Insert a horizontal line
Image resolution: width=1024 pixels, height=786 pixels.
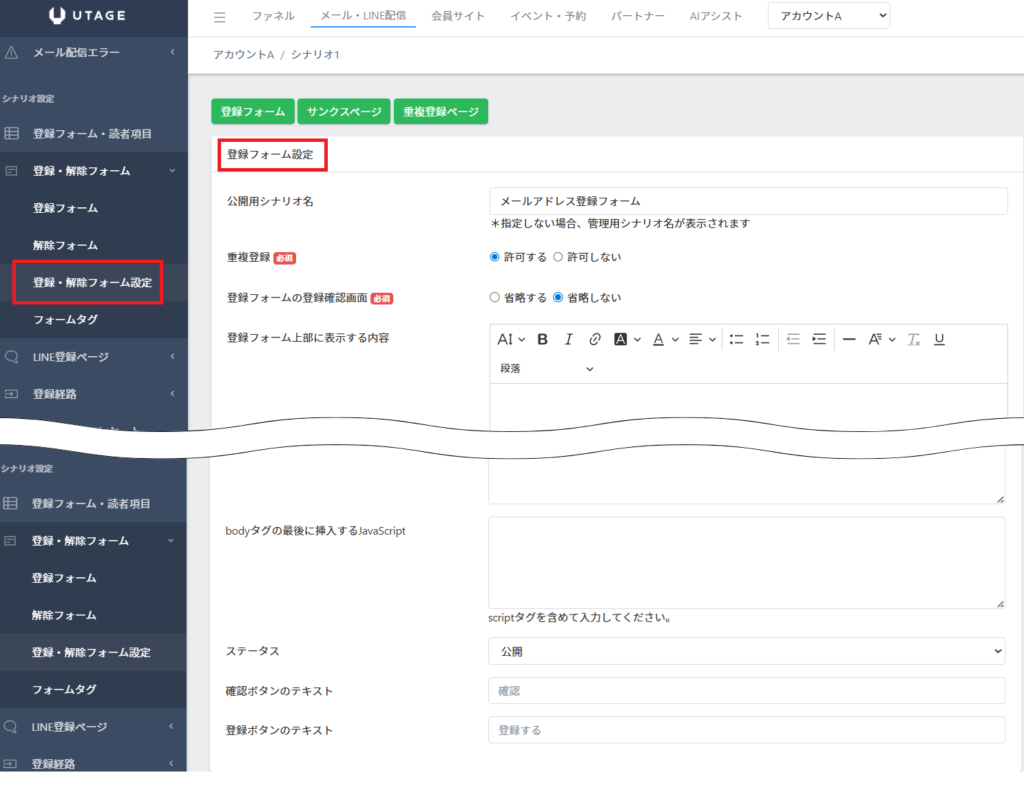click(x=848, y=339)
